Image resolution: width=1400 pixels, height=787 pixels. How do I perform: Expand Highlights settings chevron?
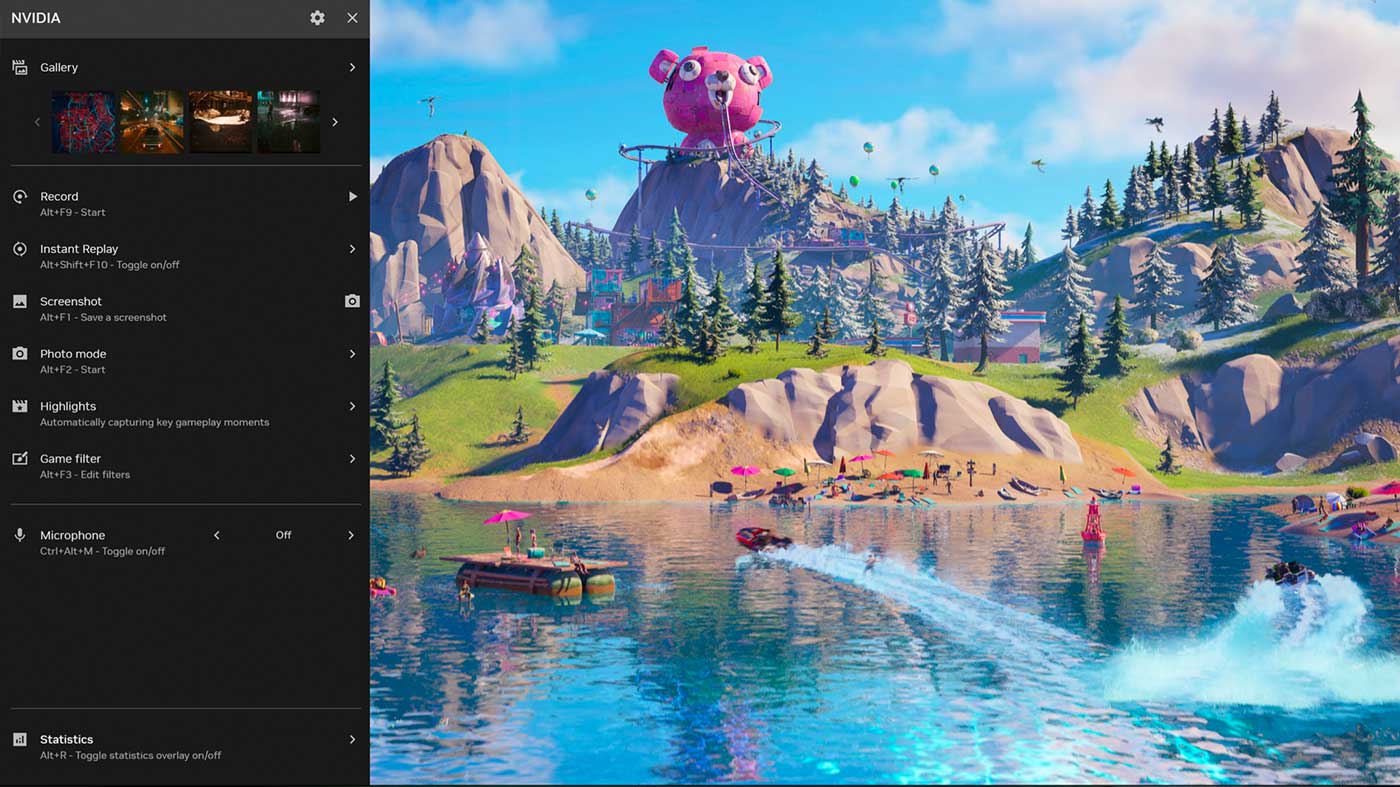click(352, 406)
